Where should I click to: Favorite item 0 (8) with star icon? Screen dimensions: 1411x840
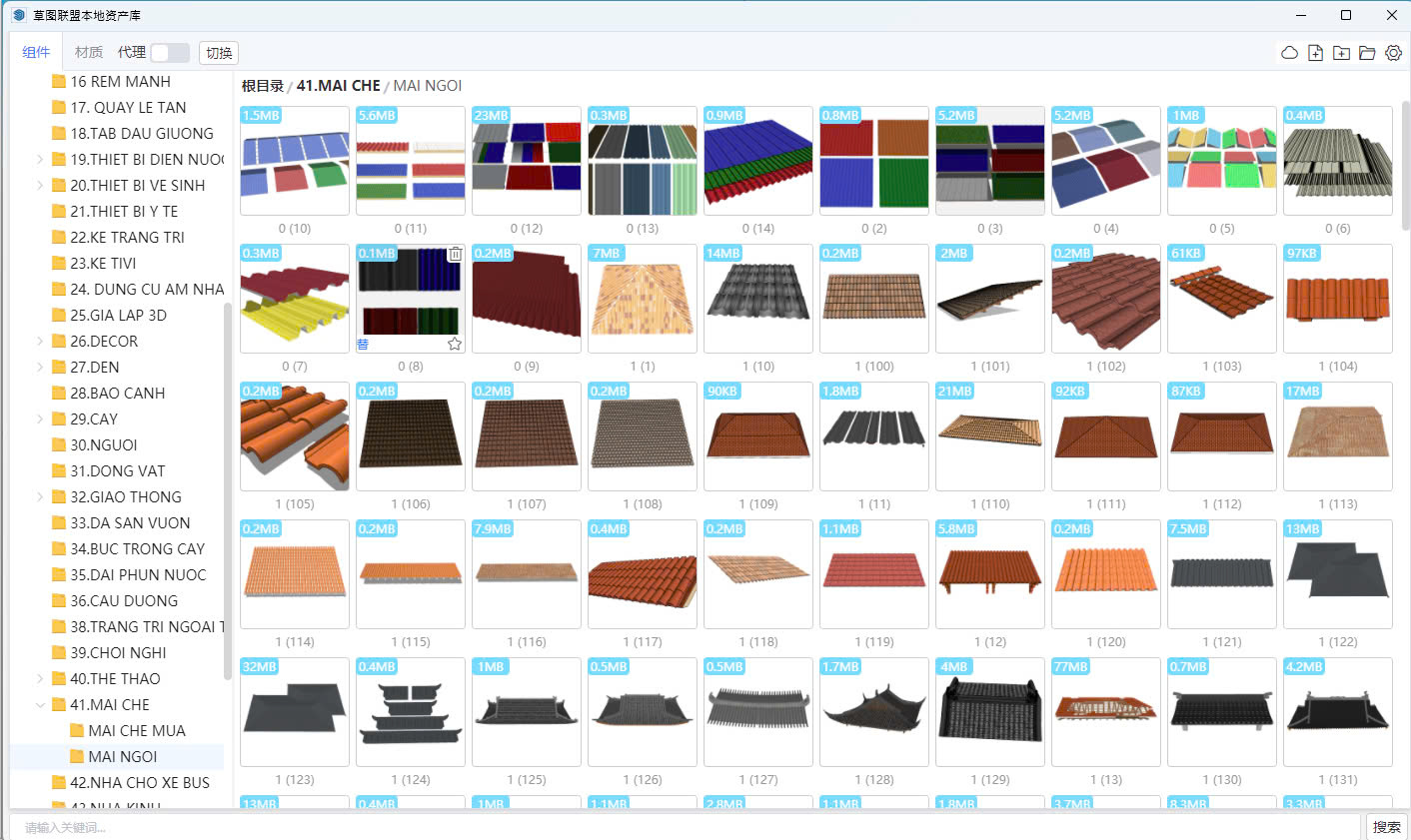click(x=455, y=344)
